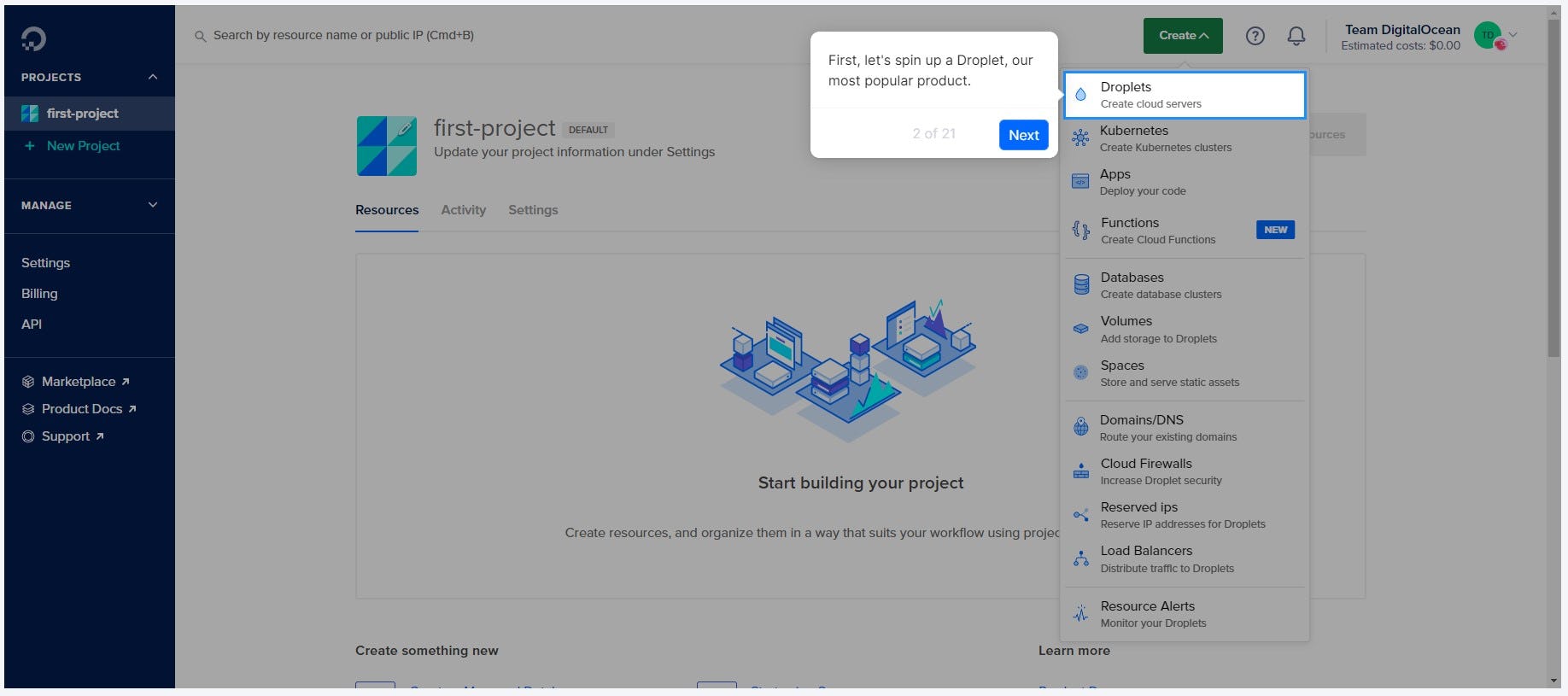Choose Databases in Create menu
The image size is (1568, 696).
(1185, 285)
